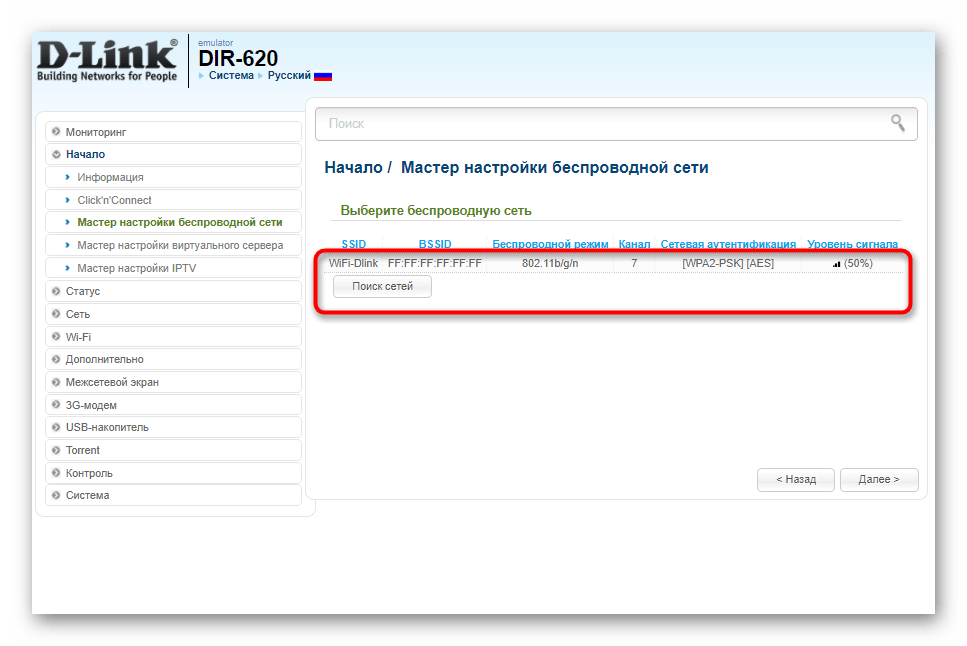Click the < Назад button
The width and height of the screenshot is (967, 646).
pyautogui.click(x=796, y=479)
